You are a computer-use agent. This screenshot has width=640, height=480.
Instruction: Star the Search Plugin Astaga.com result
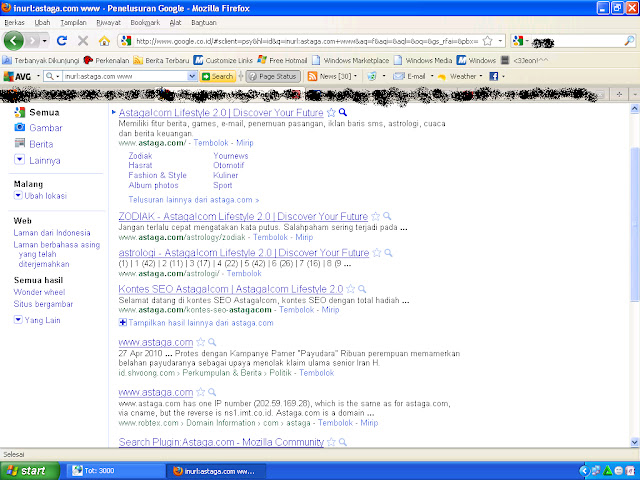[331, 442]
